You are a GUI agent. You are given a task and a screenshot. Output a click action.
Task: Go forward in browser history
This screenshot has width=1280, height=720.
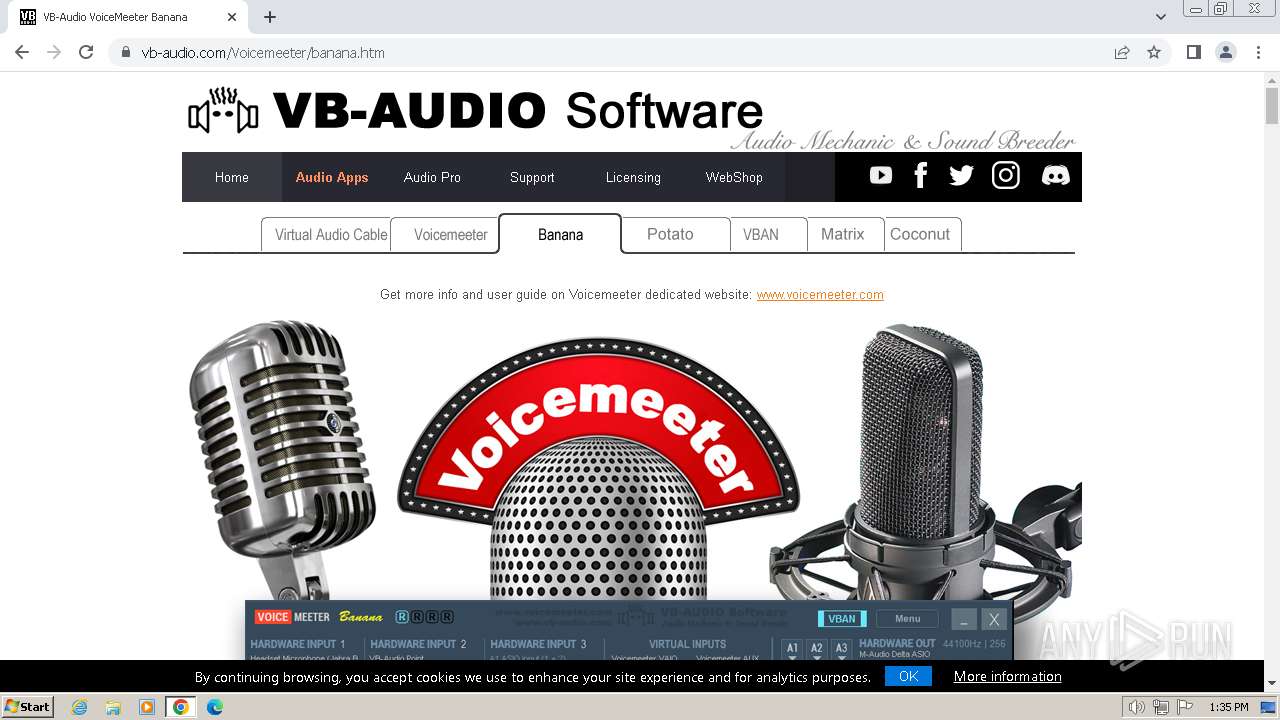click(54, 52)
